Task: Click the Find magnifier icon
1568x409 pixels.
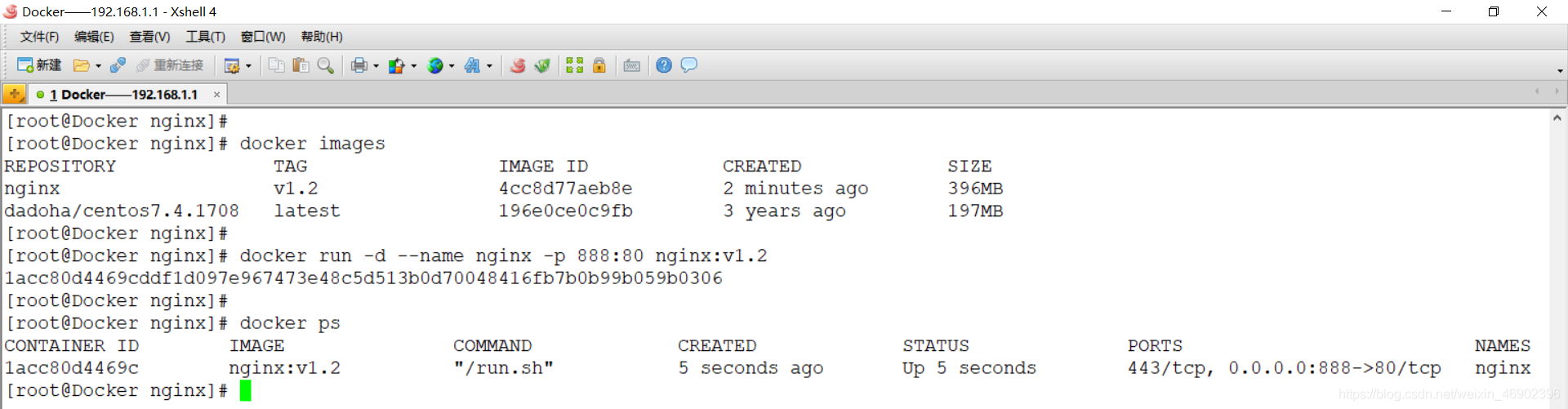Action: tap(325, 65)
